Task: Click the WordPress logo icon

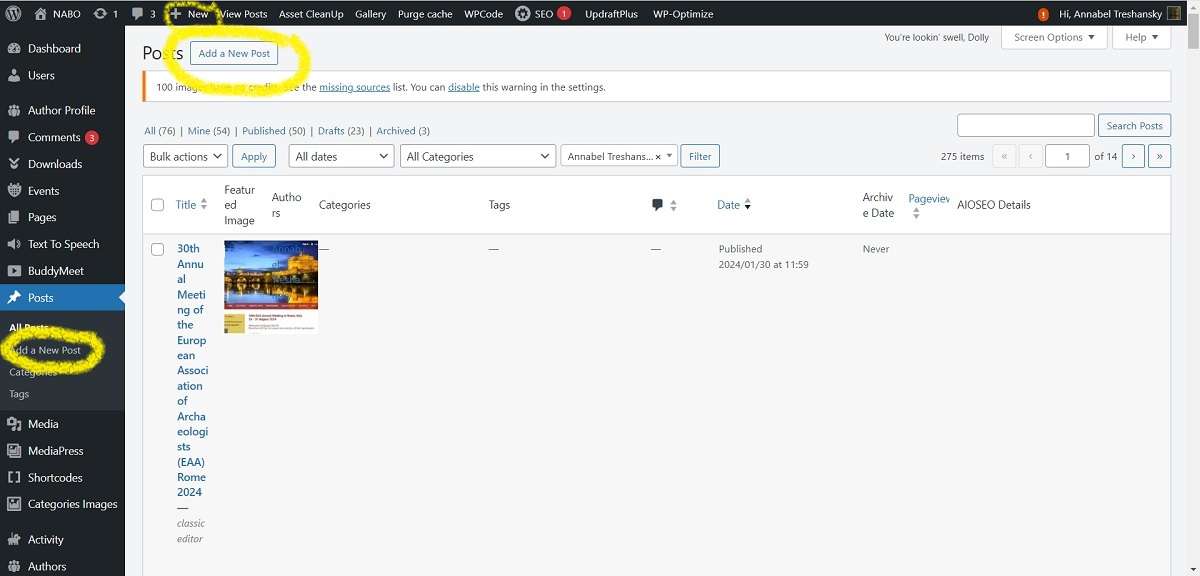Action: pyautogui.click(x=13, y=14)
